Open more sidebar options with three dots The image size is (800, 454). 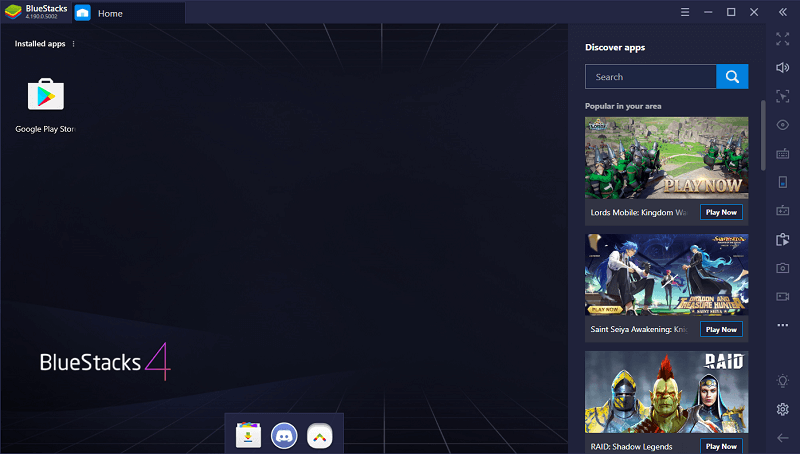783,325
